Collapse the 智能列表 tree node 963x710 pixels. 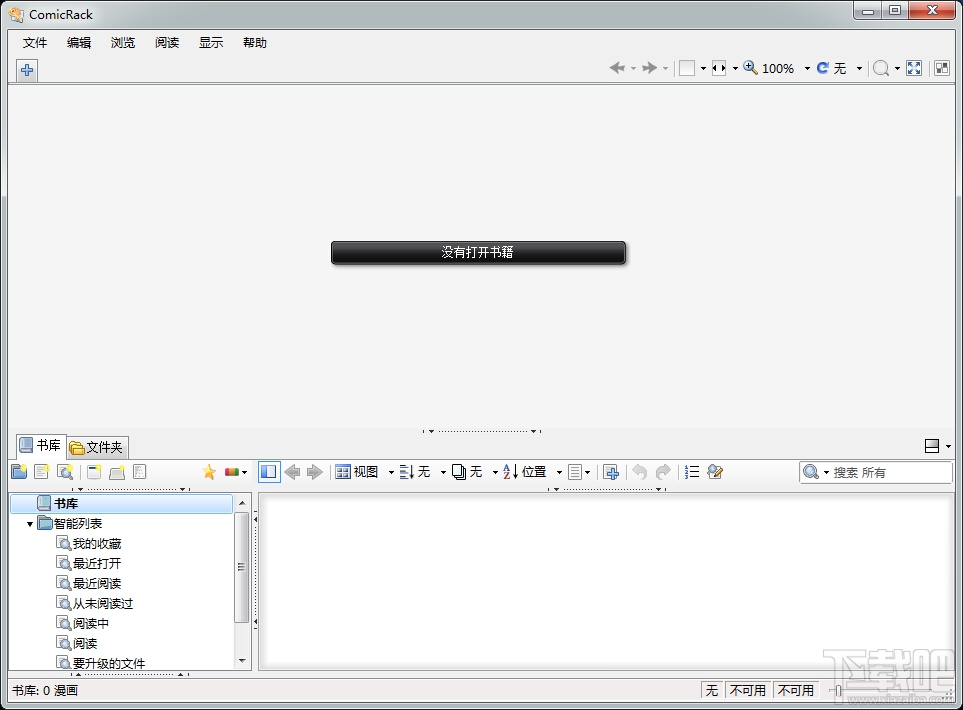click(x=29, y=524)
